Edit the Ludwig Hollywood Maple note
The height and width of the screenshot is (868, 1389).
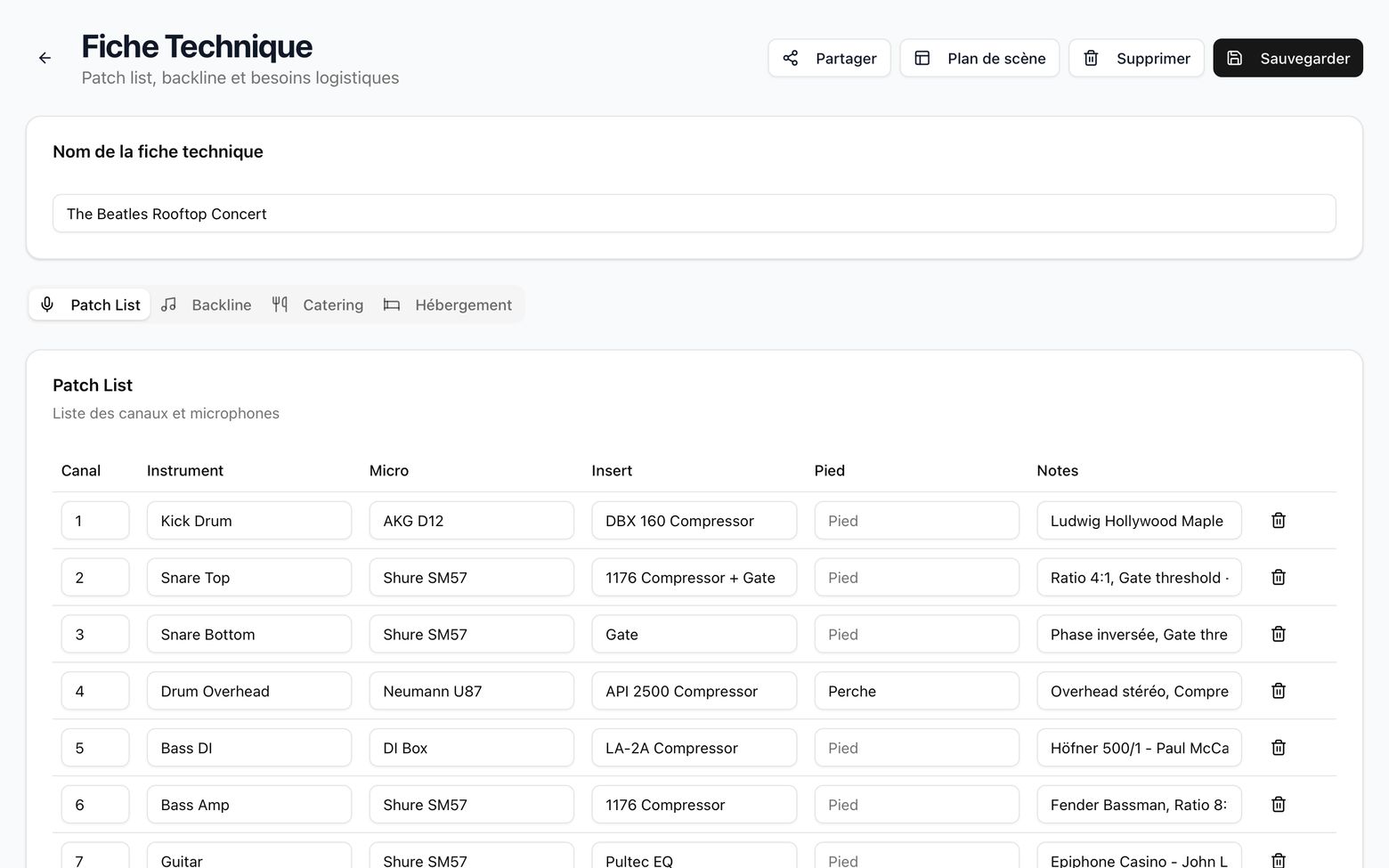click(x=1140, y=521)
